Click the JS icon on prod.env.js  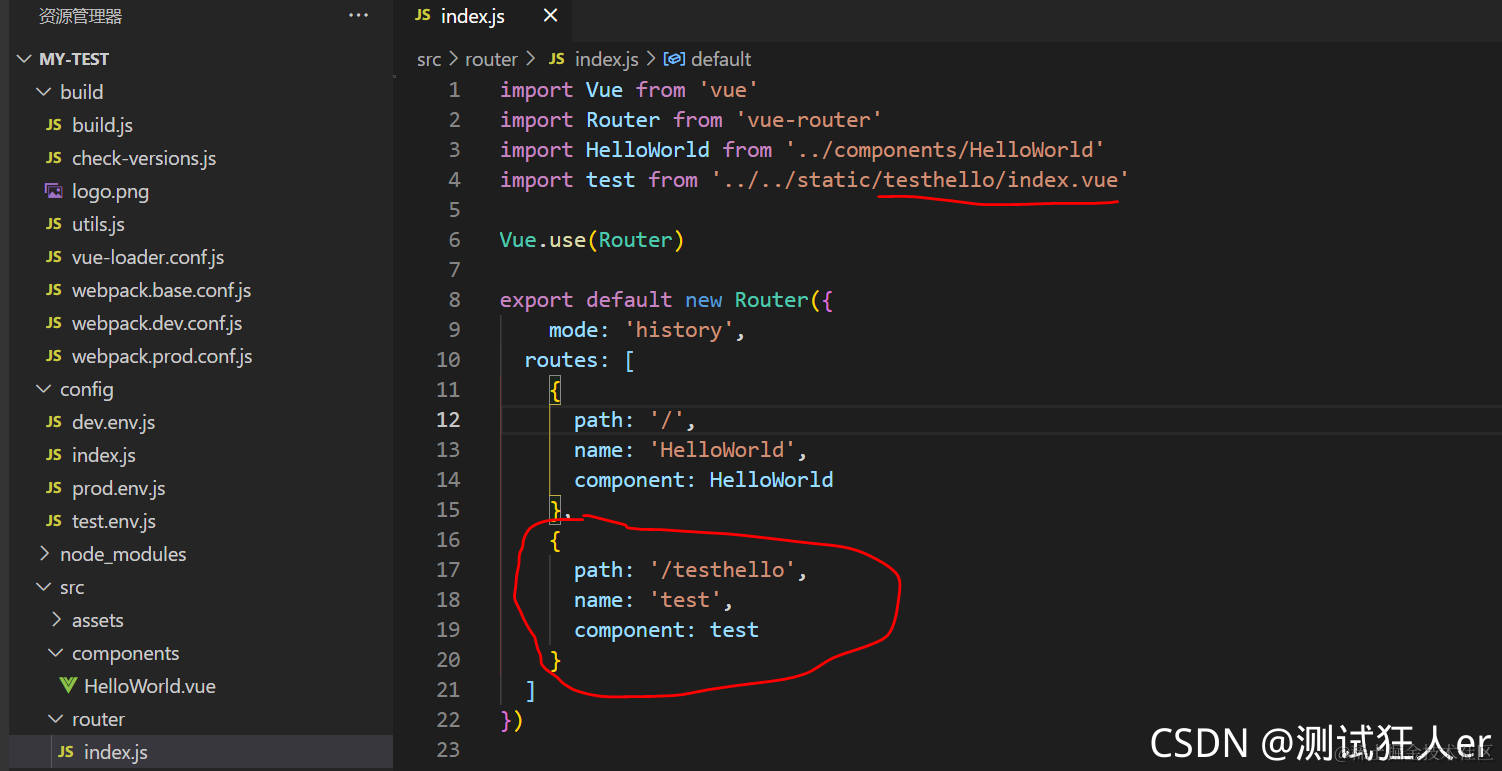click(54, 488)
